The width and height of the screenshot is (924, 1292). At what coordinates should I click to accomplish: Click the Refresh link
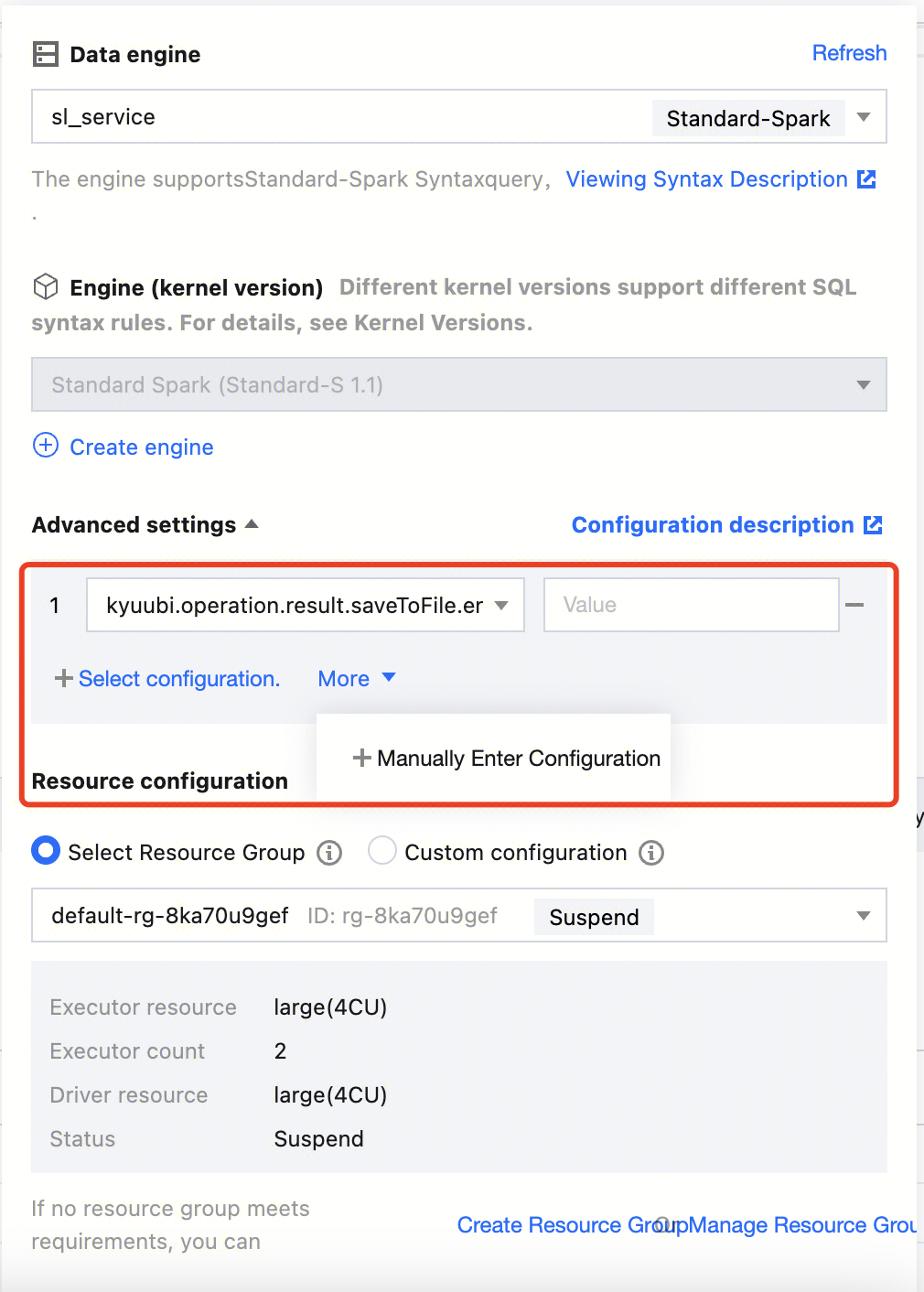tap(849, 53)
